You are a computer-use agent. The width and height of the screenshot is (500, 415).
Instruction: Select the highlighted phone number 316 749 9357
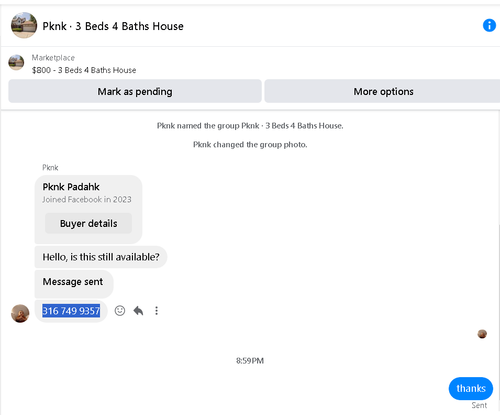click(71, 311)
